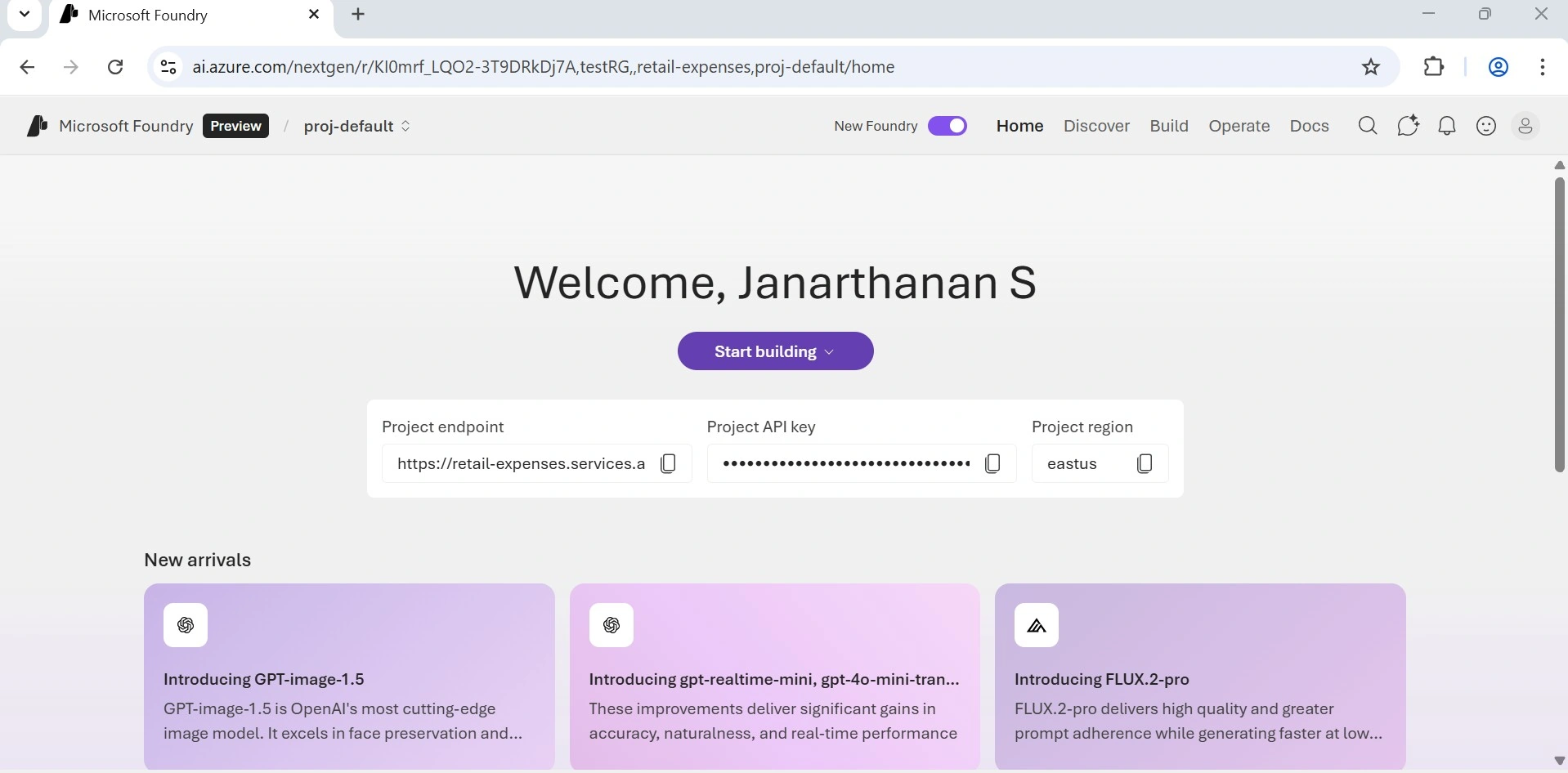The height and width of the screenshot is (773, 1568).
Task: Open the Docs tab
Action: (1309, 126)
